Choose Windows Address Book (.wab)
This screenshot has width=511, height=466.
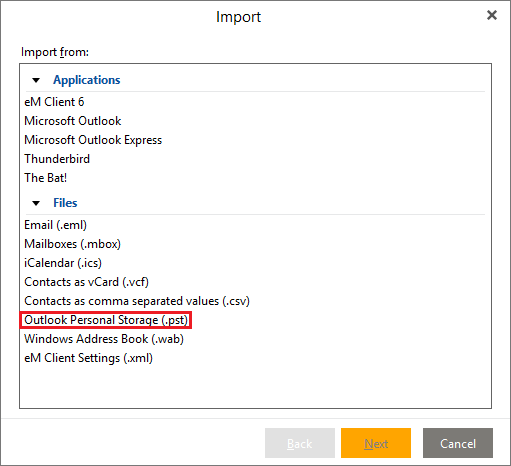104,339
